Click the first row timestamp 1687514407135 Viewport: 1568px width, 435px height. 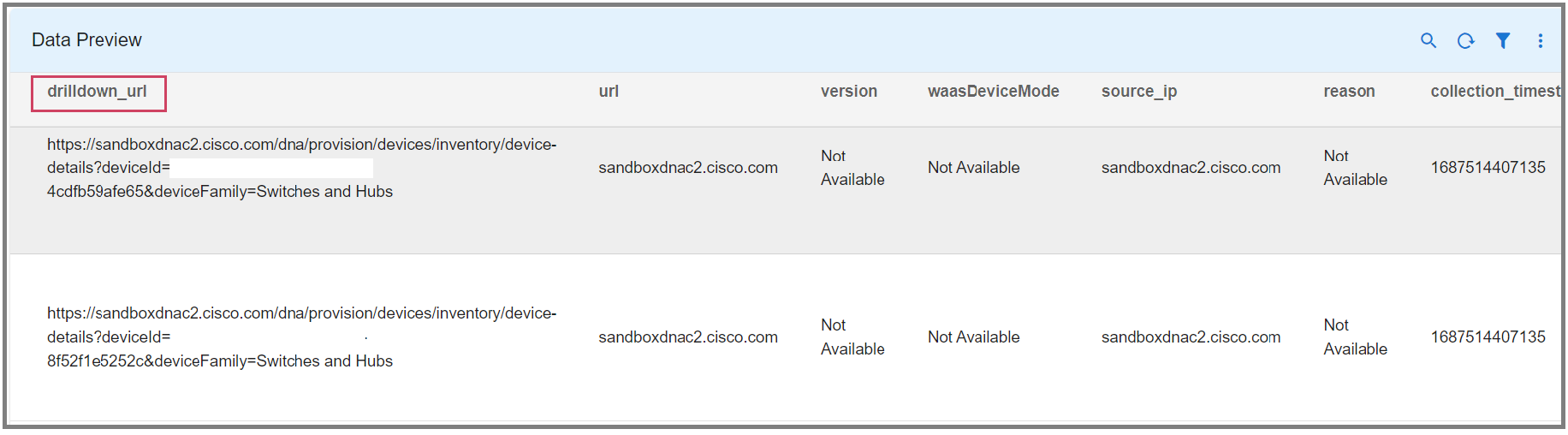point(1488,168)
